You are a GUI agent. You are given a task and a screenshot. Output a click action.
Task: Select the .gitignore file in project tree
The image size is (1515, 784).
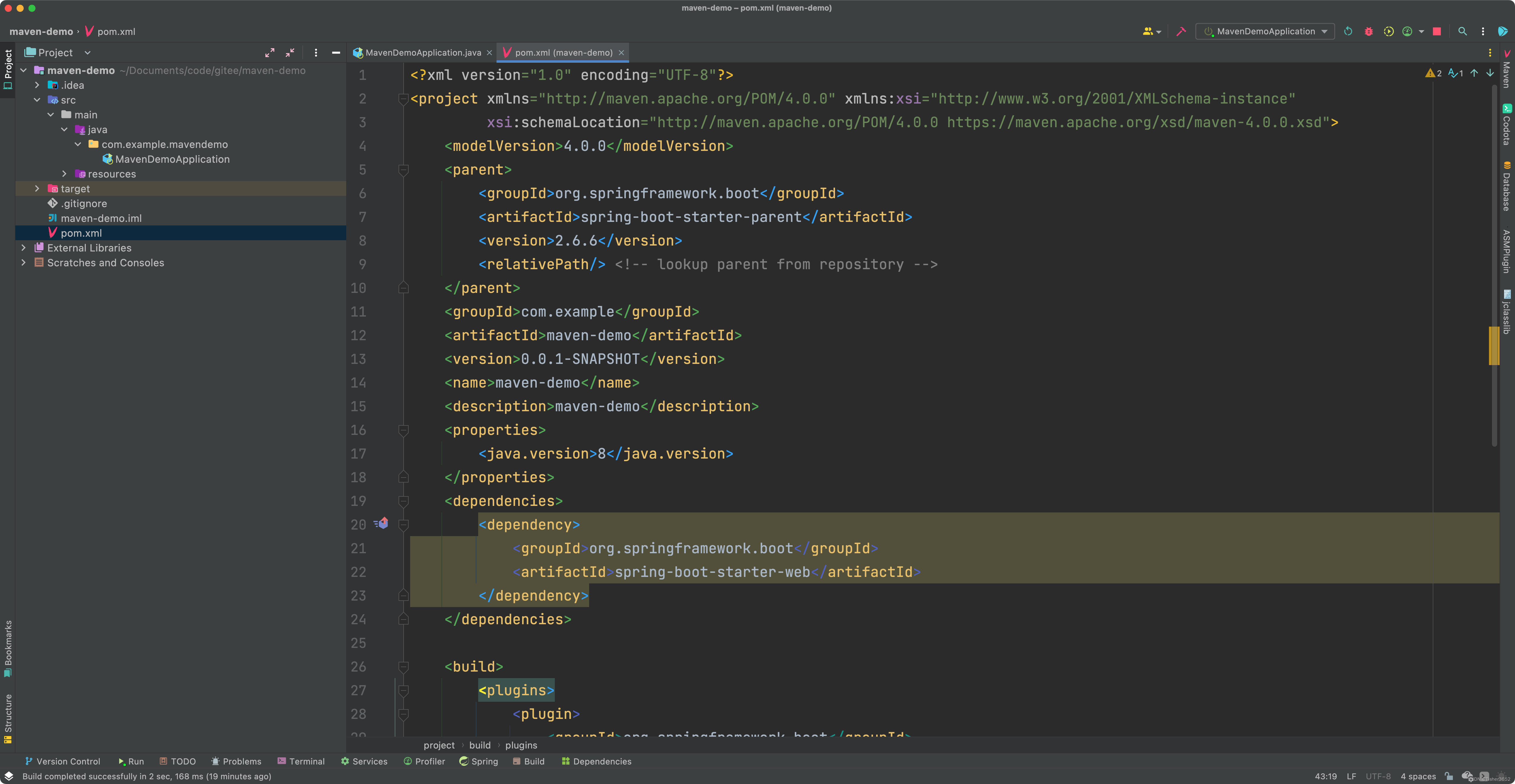pyautogui.click(x=84, y=204)
